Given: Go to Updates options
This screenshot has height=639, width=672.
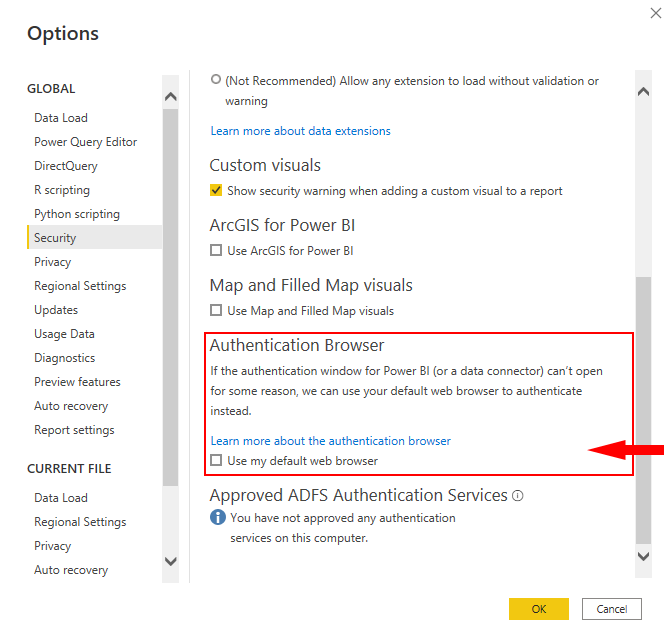Looking at the screenshot, I should click(x=56, y=310).
